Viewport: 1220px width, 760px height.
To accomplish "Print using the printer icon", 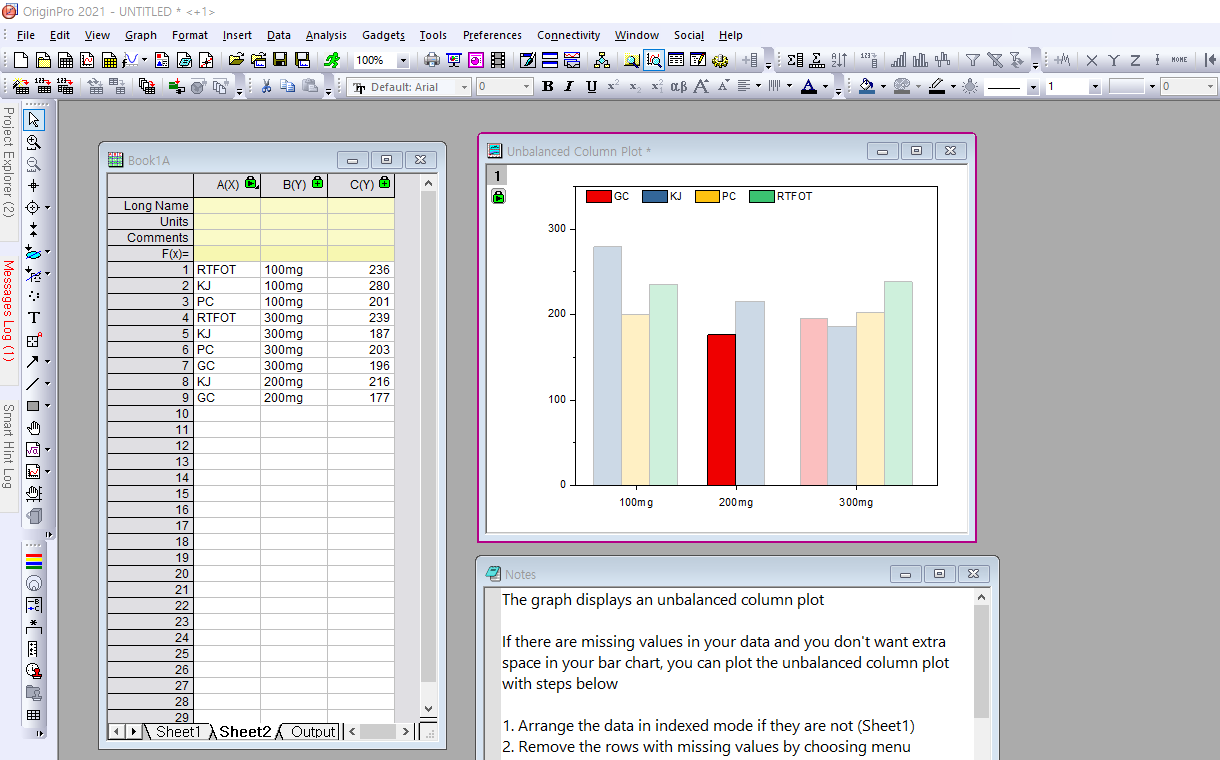I will pyautogui.click(x=431, y=60).
